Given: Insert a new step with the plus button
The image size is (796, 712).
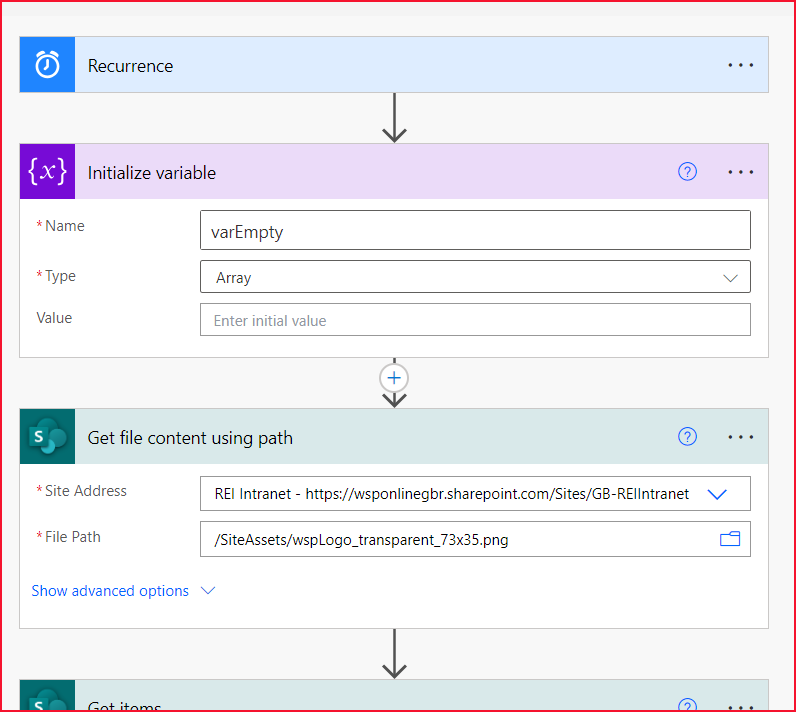Looking at the screenshot, I should [394, 378].
